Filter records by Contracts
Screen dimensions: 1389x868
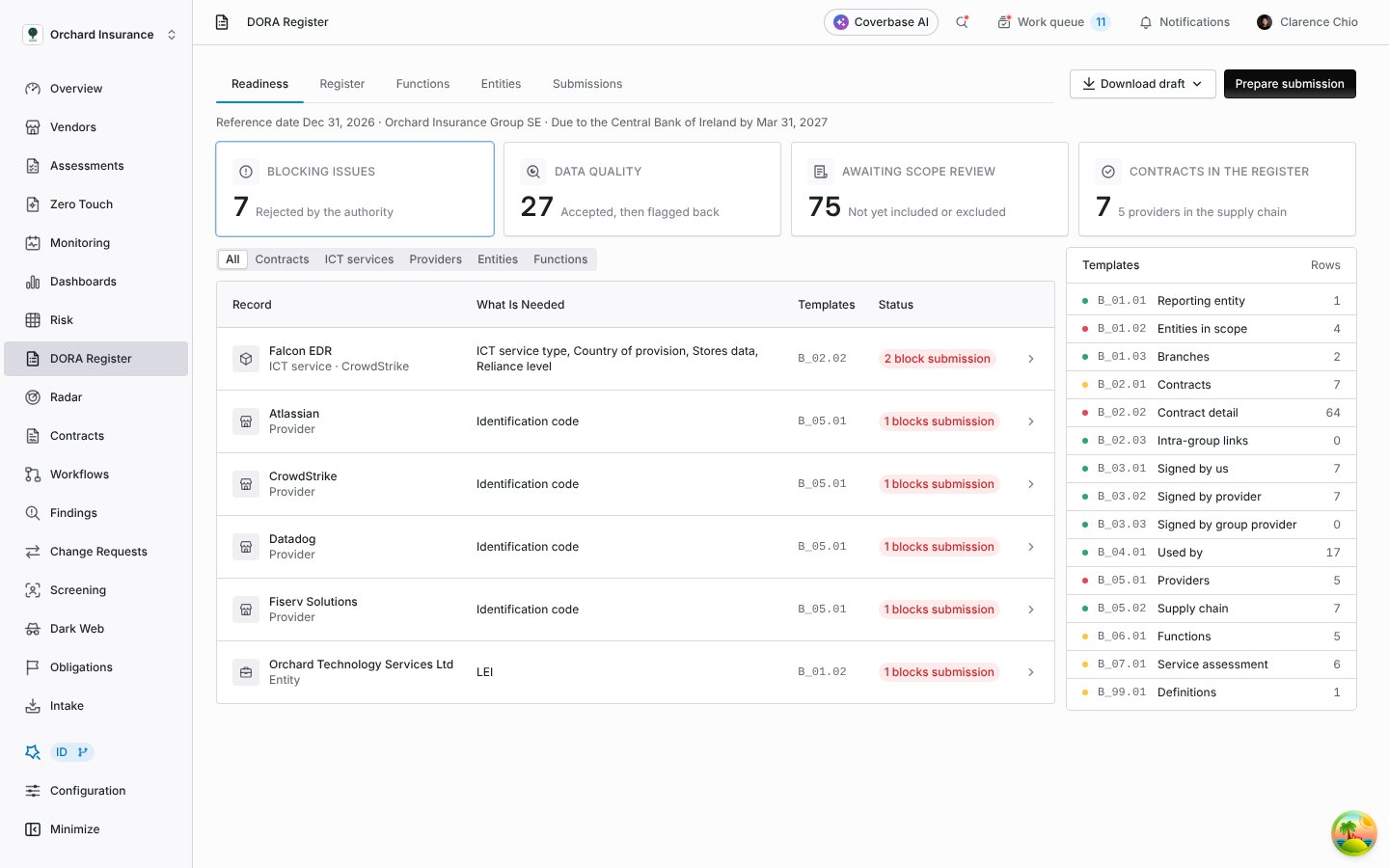click(282, 259)
